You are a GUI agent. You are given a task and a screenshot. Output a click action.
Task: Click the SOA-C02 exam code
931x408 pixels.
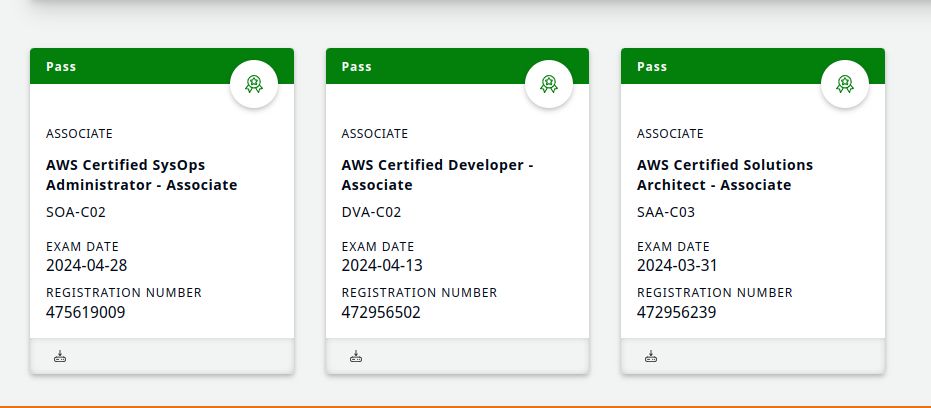[76, 212]
